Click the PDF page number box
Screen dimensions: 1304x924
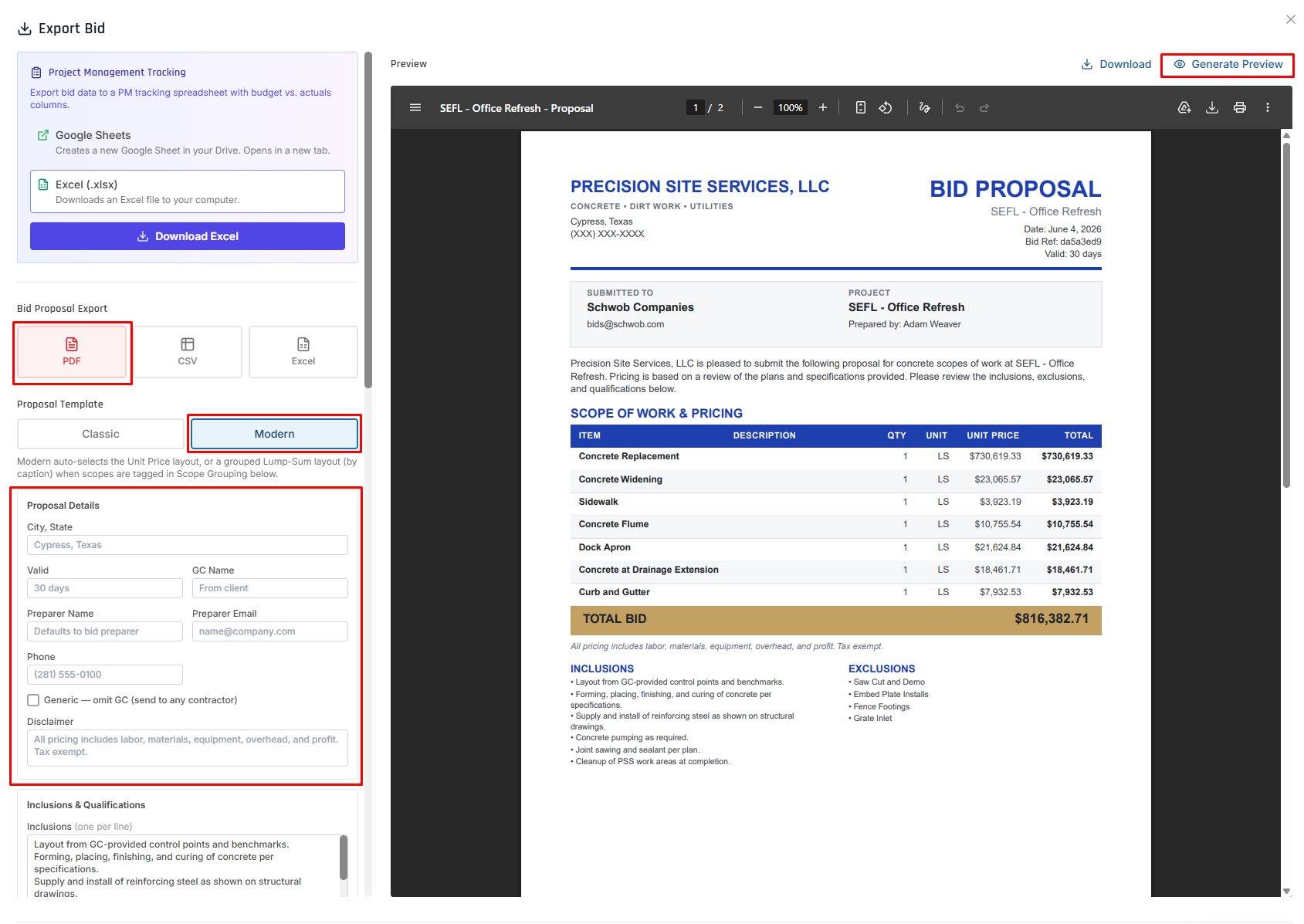pyautogui.click(x=696, y=107)
